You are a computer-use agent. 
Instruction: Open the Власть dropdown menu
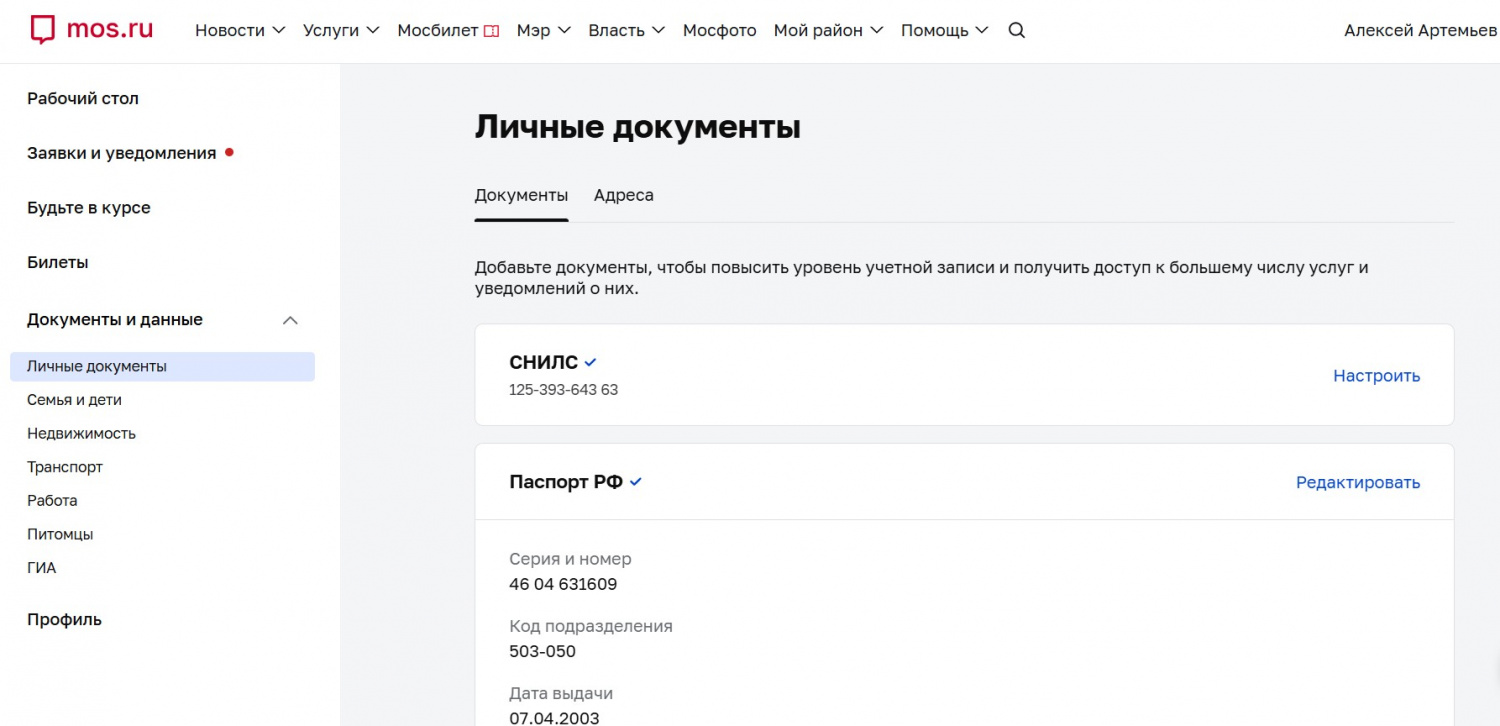tap(626, 30)
